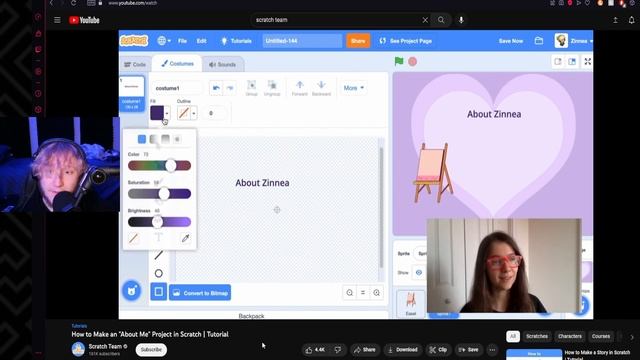The width and height of the screenshot is (640, 360).
Task: Switch to the Sounds tab
Action: click(x=222, y=64)
